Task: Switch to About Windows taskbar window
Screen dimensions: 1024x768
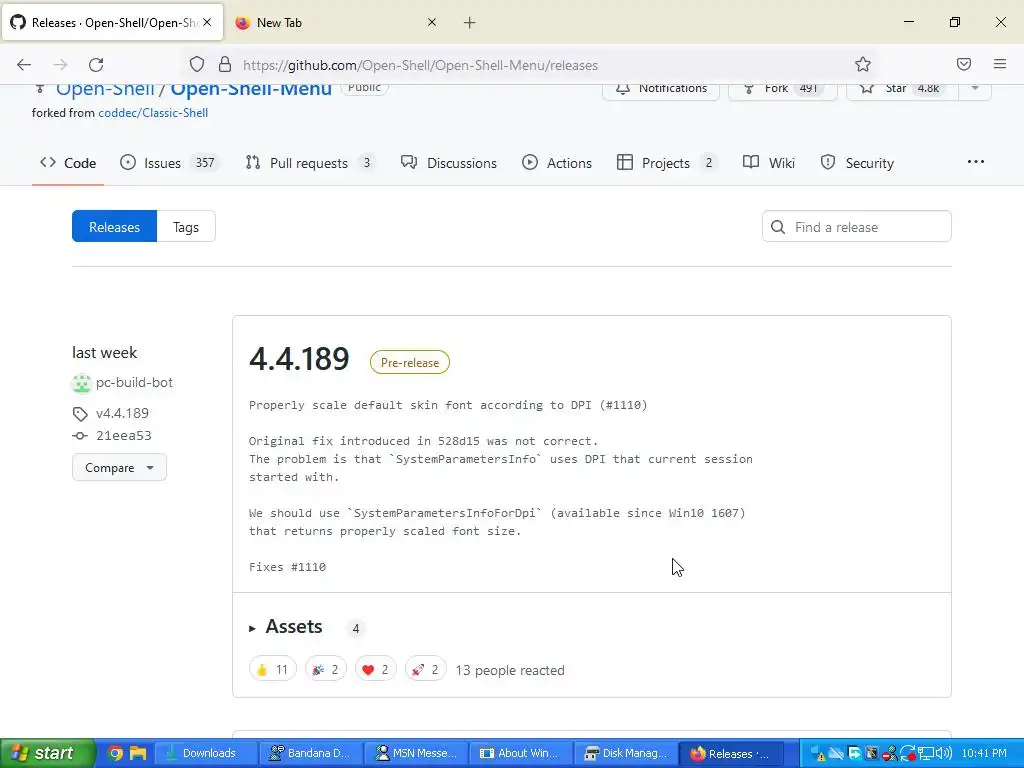Action: coord(520,753)
